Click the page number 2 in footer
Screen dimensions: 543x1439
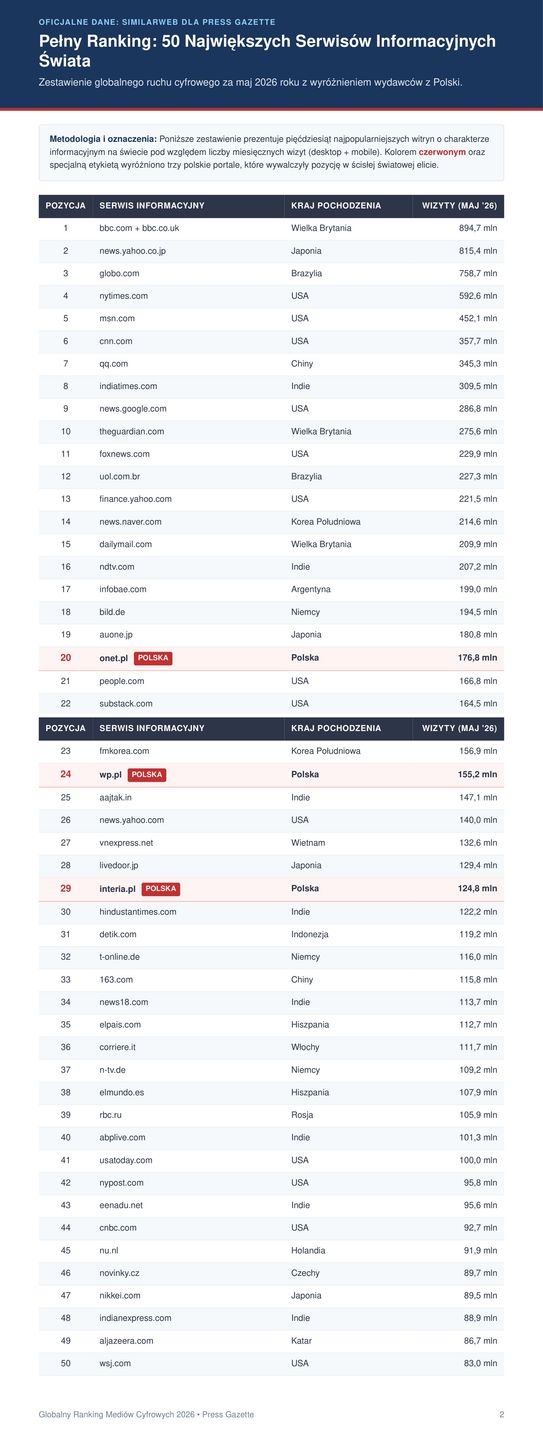tap(502, 1415)
